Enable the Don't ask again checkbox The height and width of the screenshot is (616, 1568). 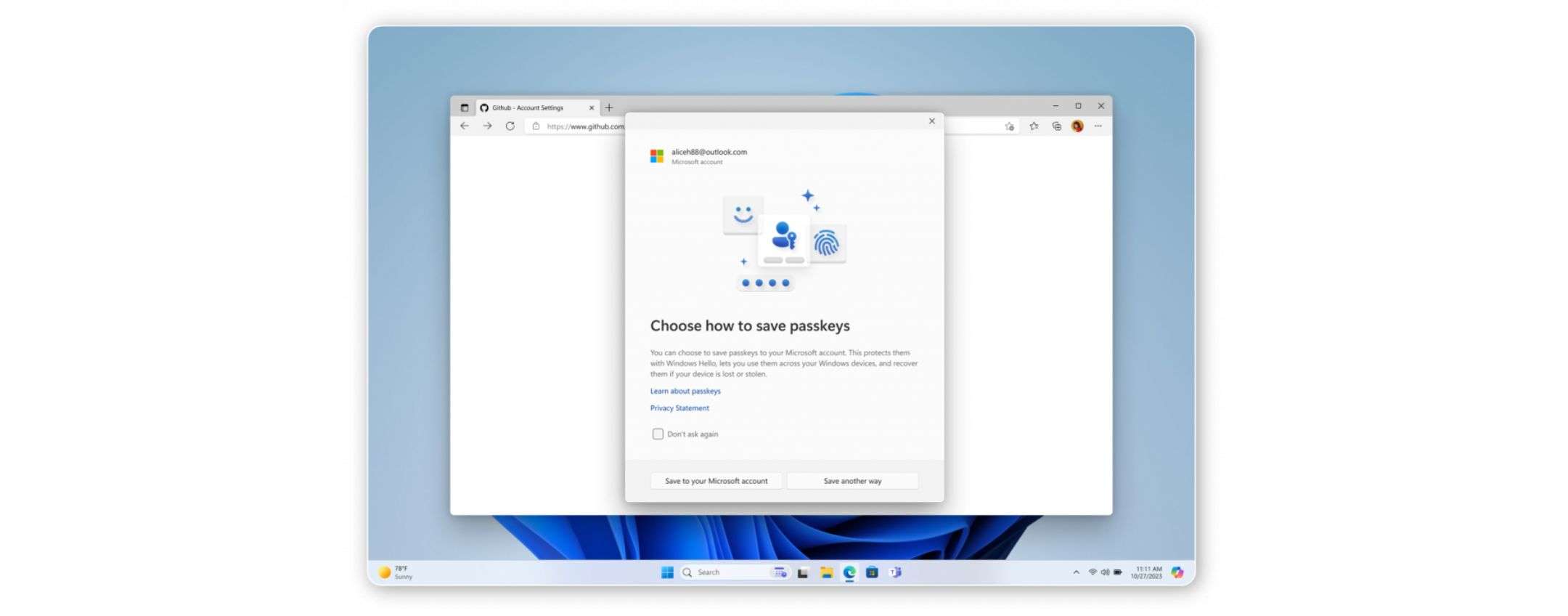point(658,434)
